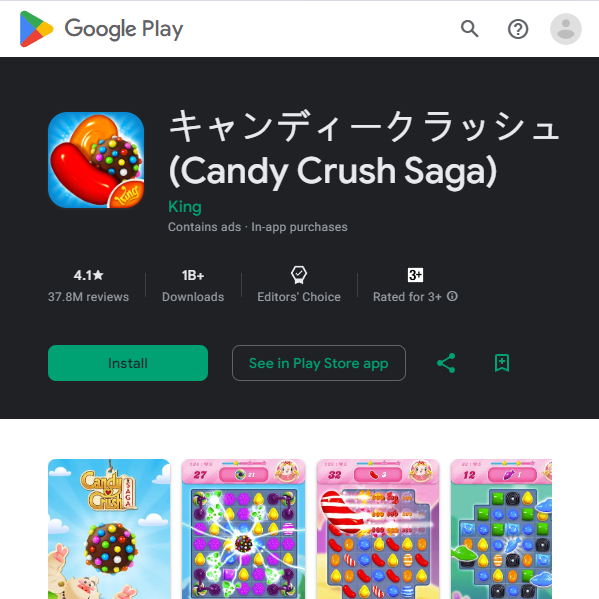Click the 3+ rating badge

click(415, 275)
